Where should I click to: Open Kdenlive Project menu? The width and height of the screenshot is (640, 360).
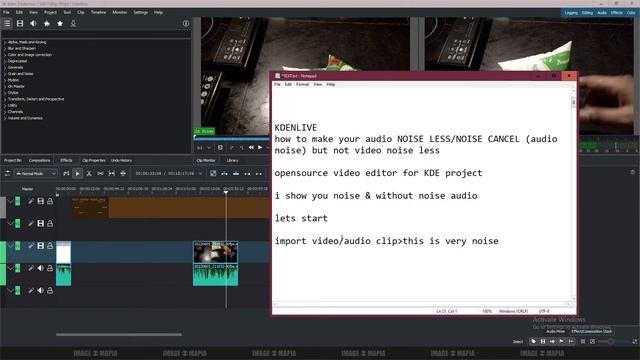tap(50, 12)
